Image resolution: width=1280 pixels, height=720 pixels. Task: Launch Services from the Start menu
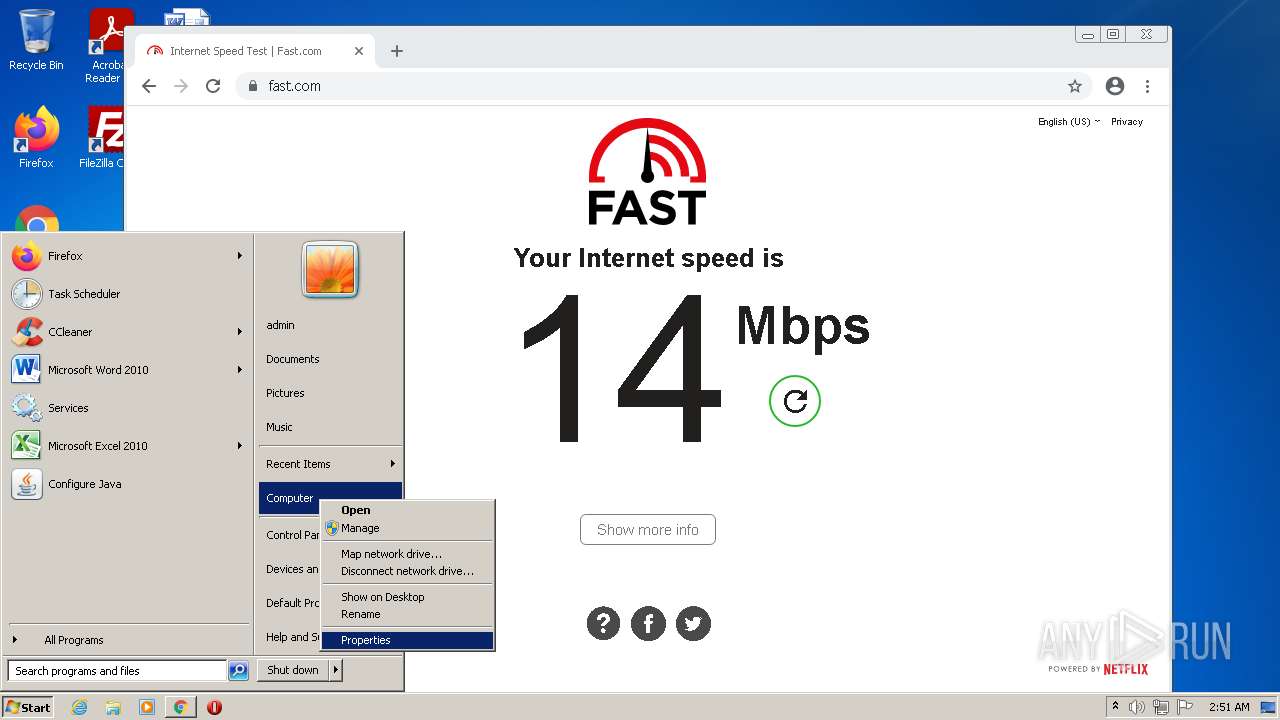128,408
